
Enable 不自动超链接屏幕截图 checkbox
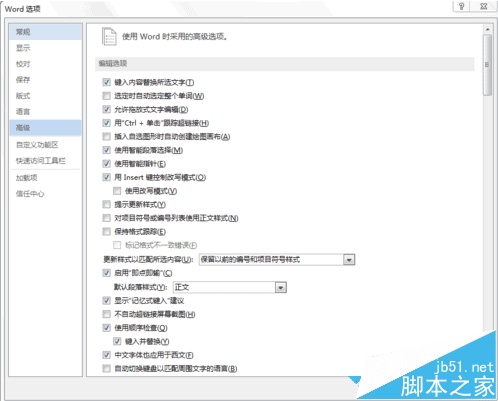click(106, 314)
